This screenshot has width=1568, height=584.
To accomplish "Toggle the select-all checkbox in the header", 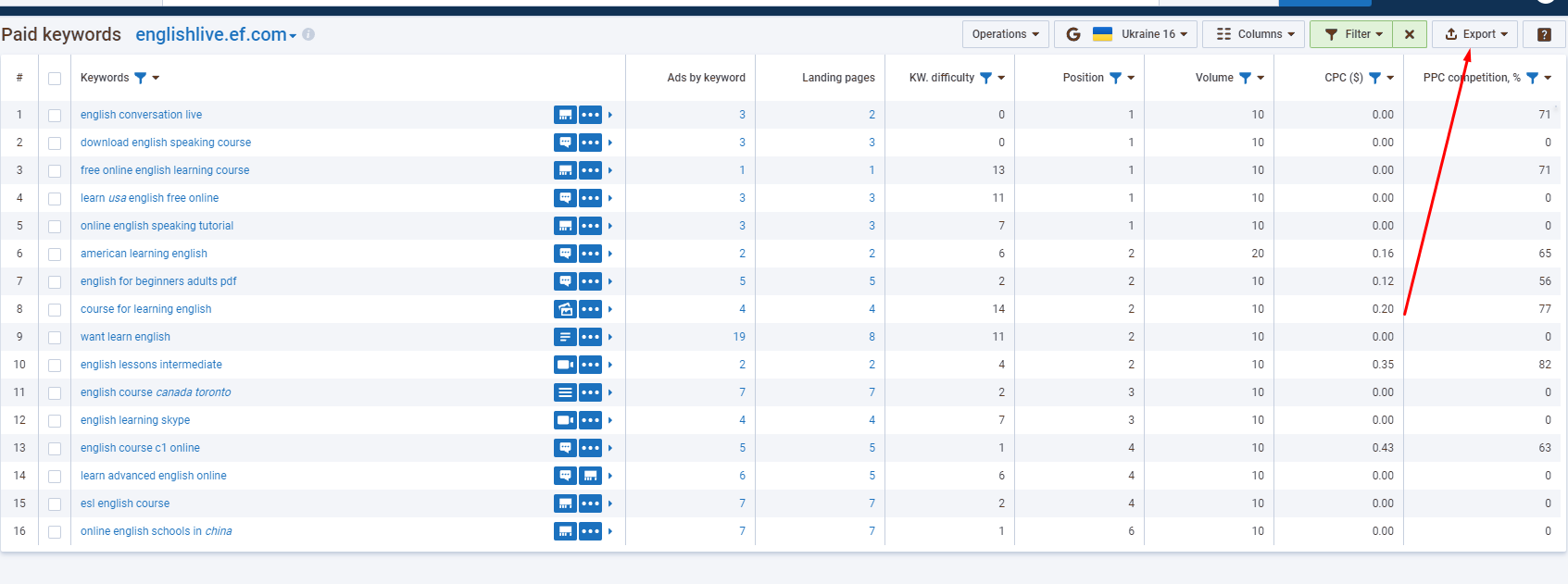I will (x=55, y=79).
